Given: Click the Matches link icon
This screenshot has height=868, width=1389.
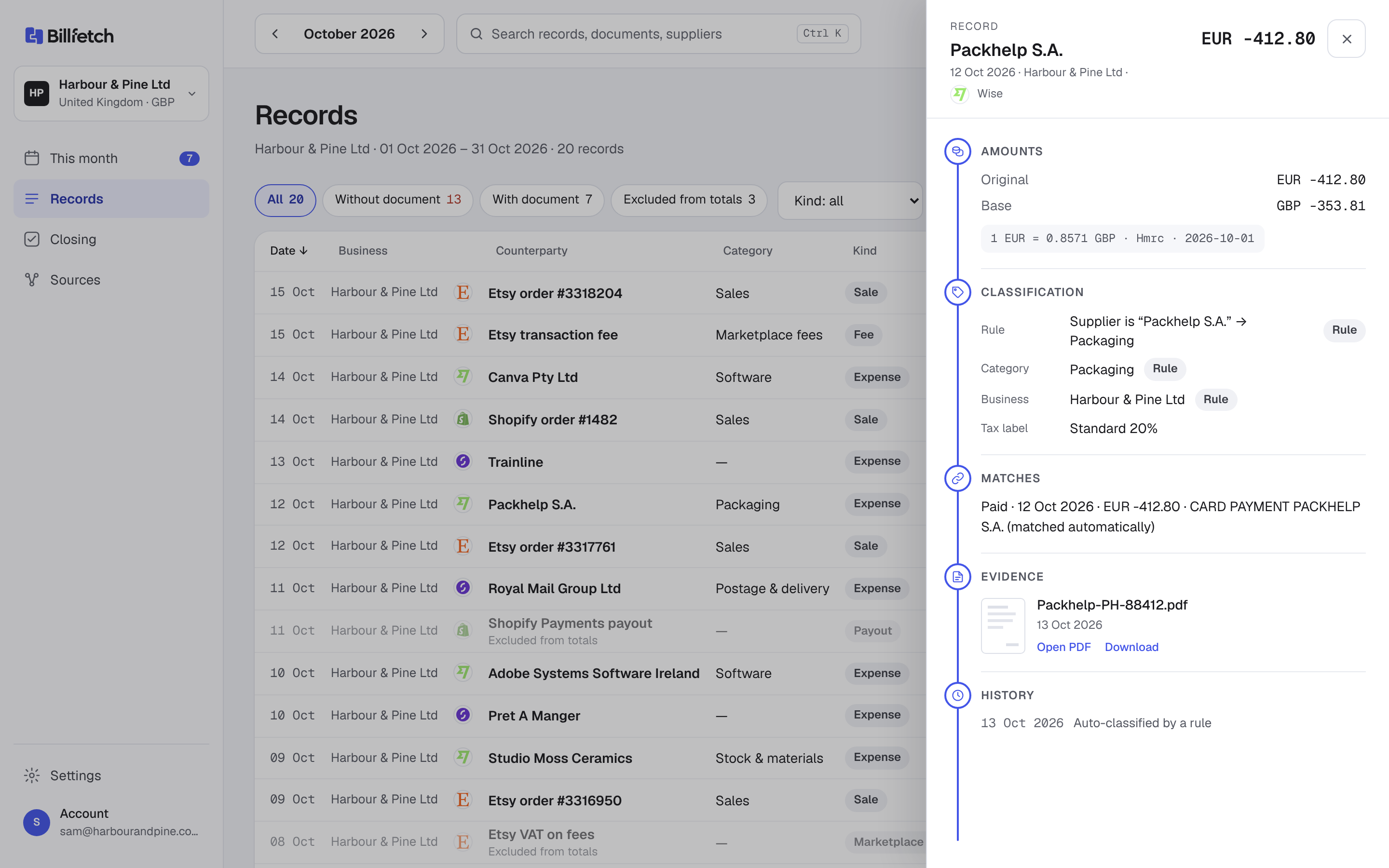Looking at the screenshot, I should tap(957, 478).
